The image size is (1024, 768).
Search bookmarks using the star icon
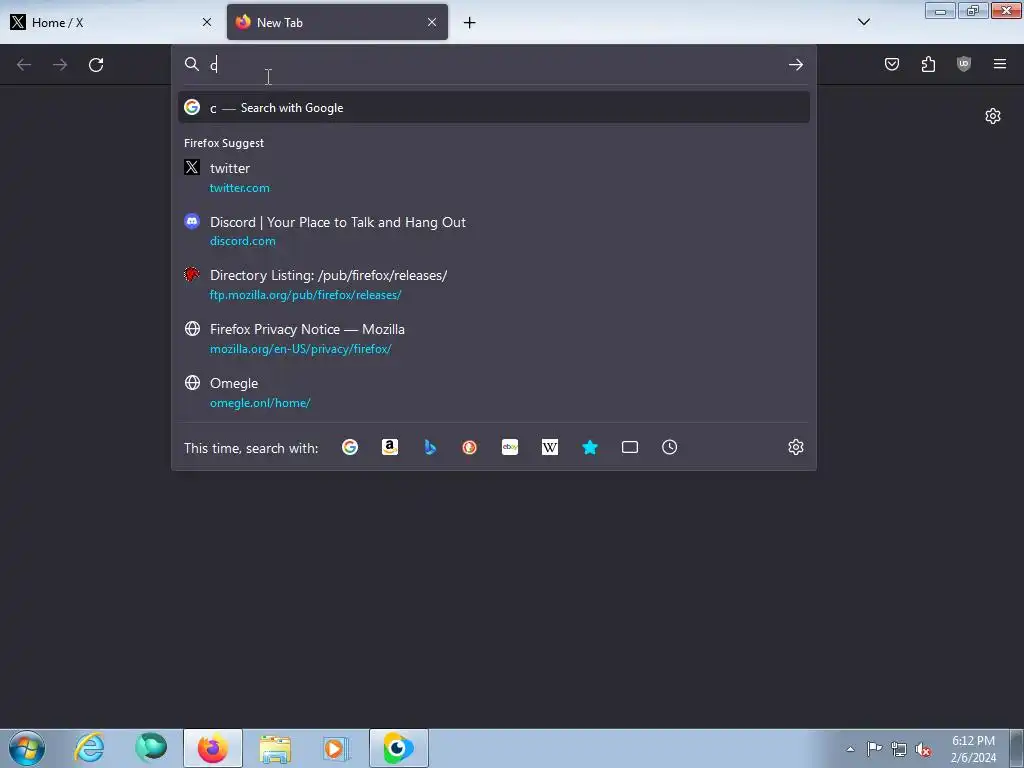click(590, 447)
